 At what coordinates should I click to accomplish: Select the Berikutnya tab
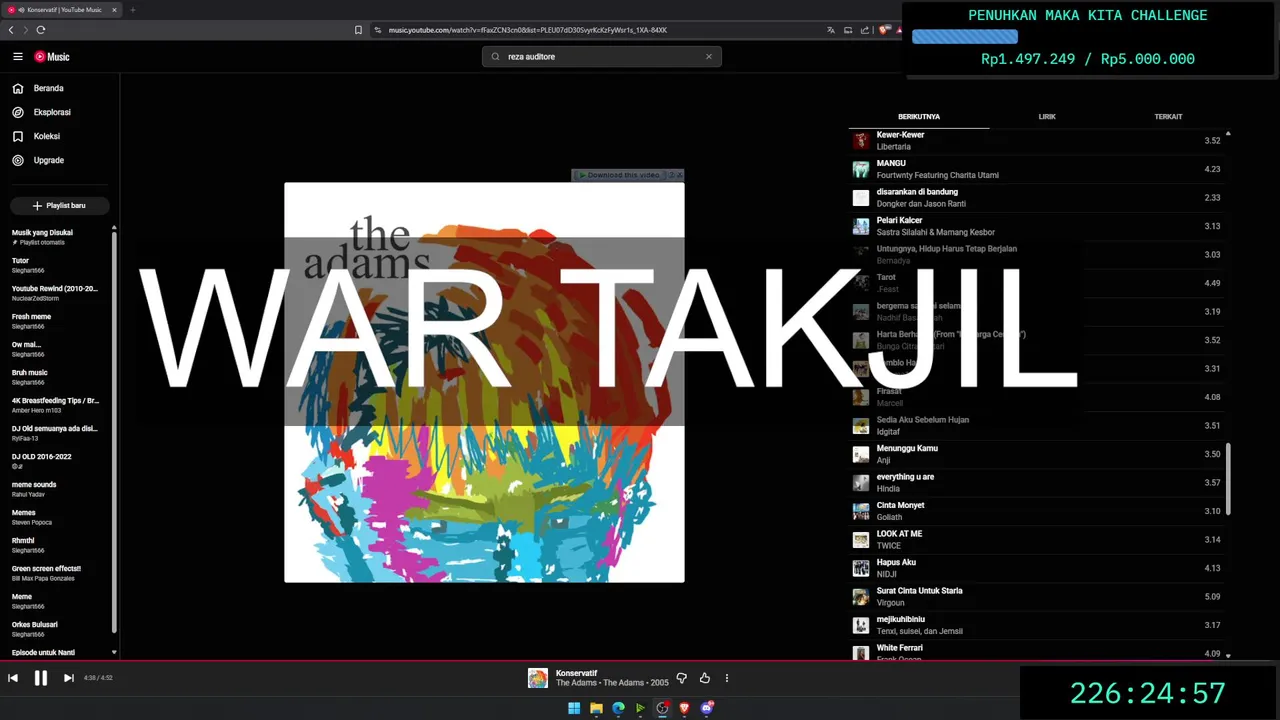coord(919,117)
